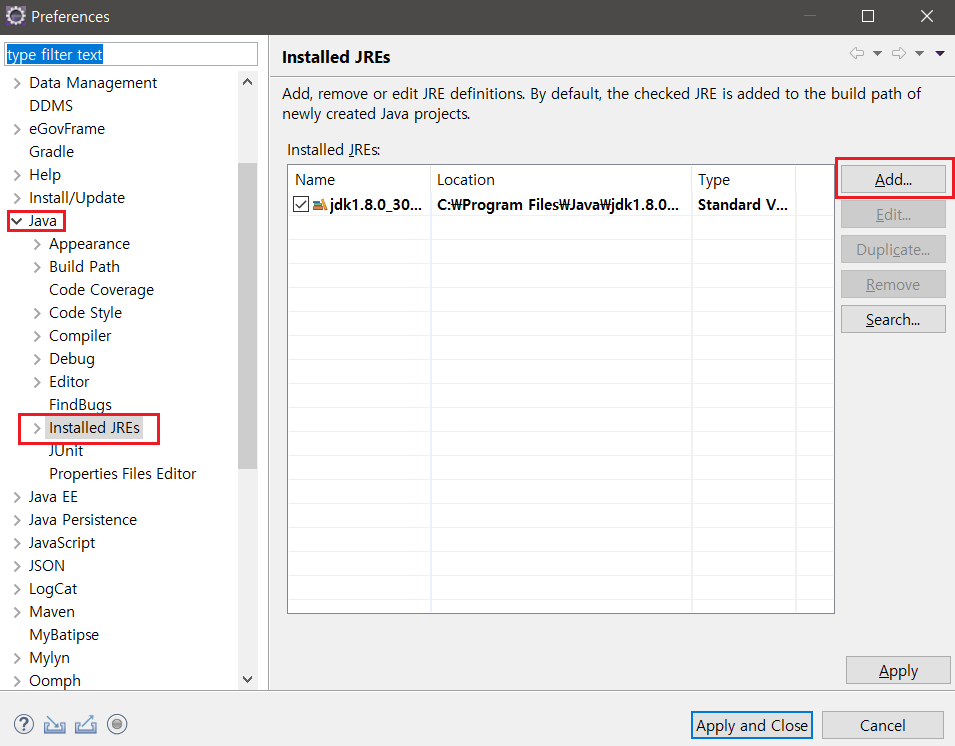955x746 pixels.
Task: Expand the Build Path node
Action: (x=37, y=267)
